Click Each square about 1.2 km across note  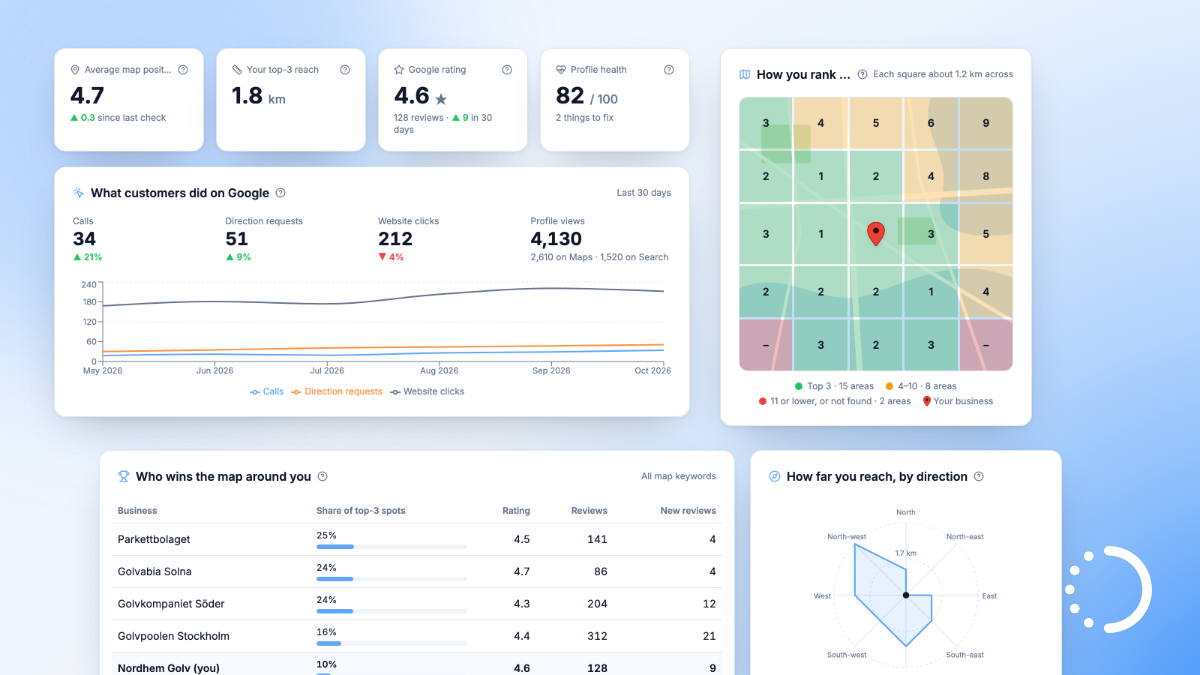coord(943,74)
